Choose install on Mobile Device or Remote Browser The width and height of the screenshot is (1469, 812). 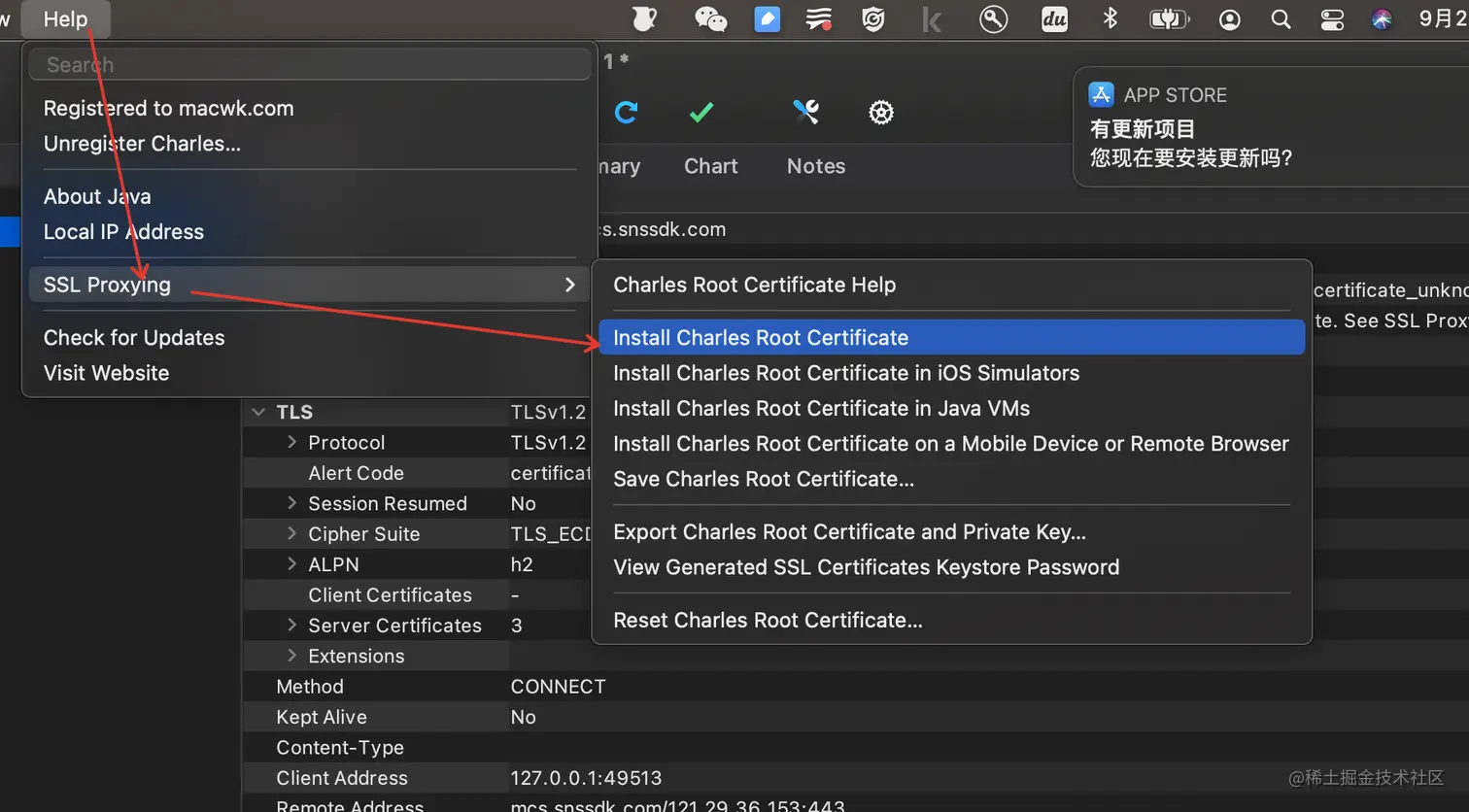pos(952,444)
